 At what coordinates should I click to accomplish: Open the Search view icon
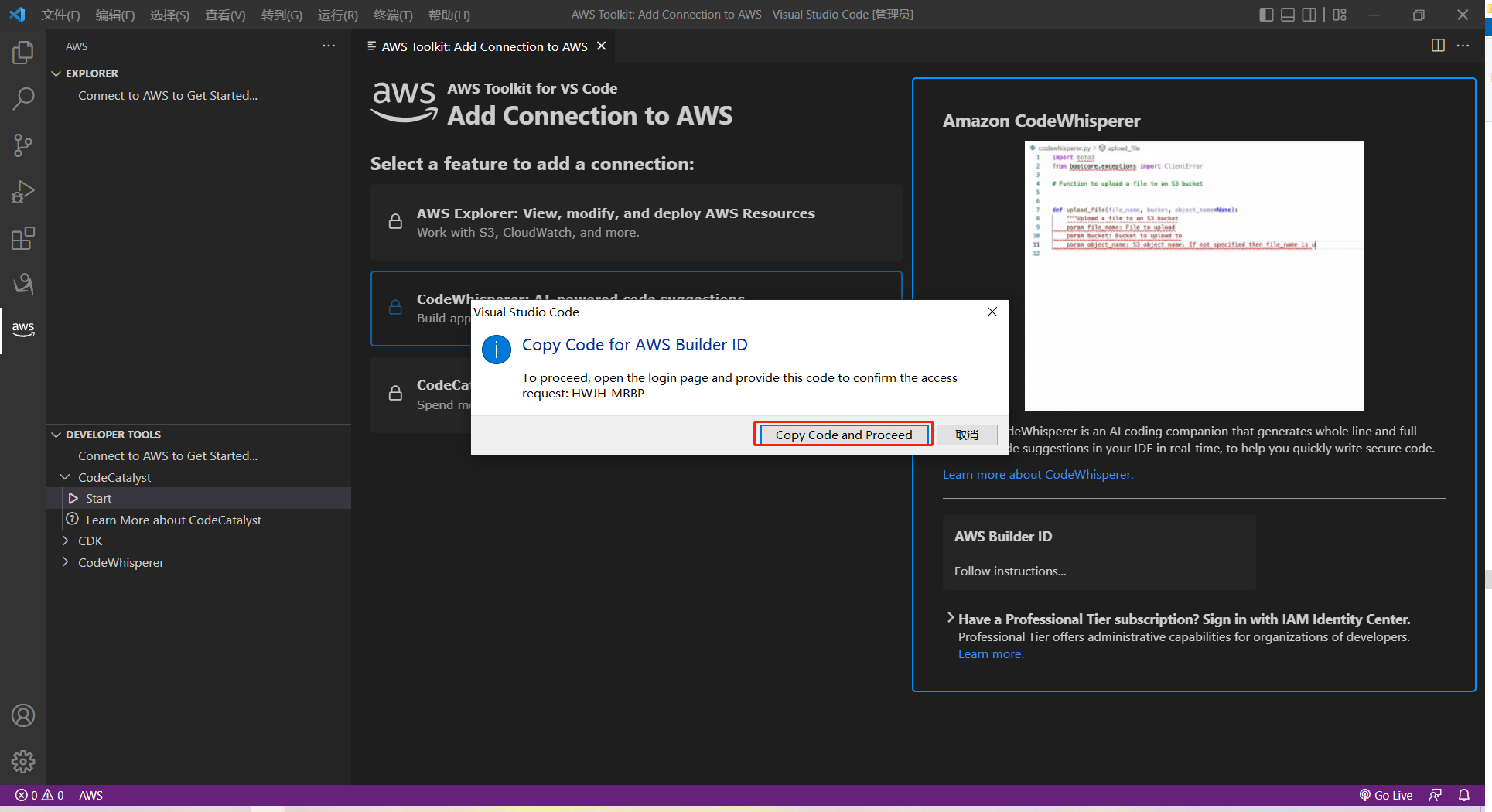[x=23, y=99]
